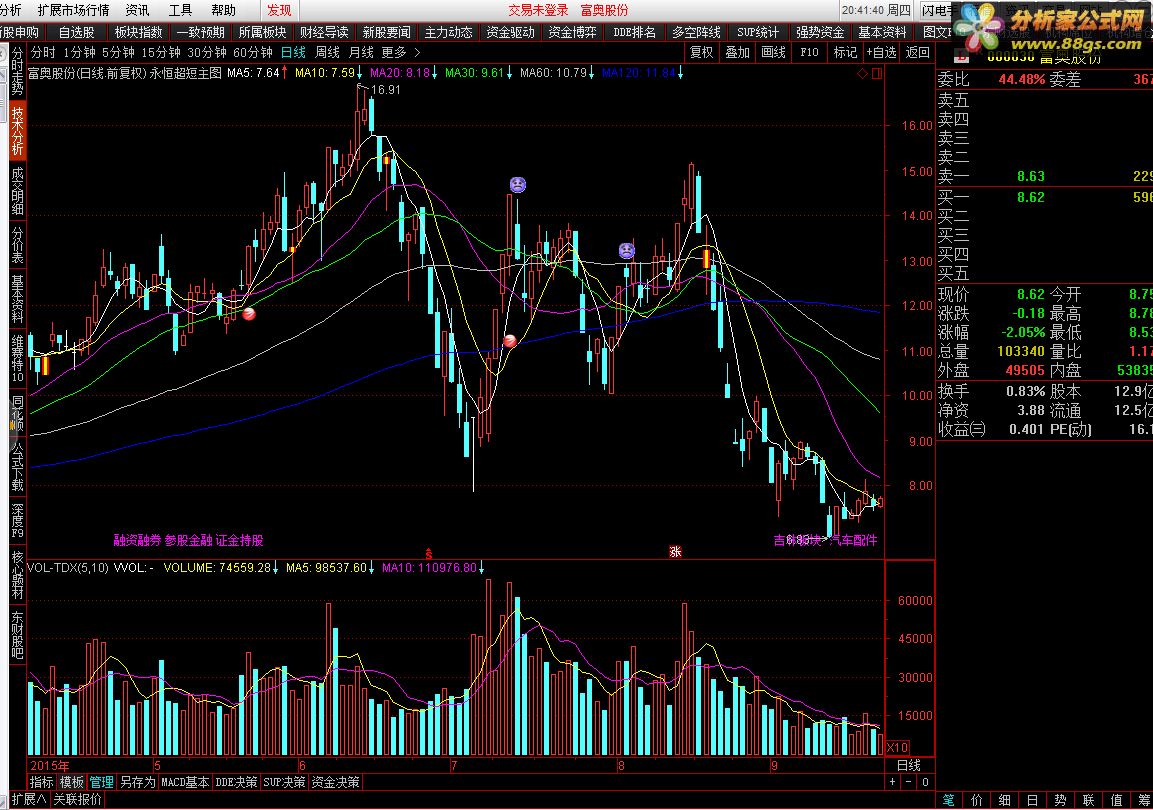Open the 深度F9 sidebar tab

(x=18, y=520)
